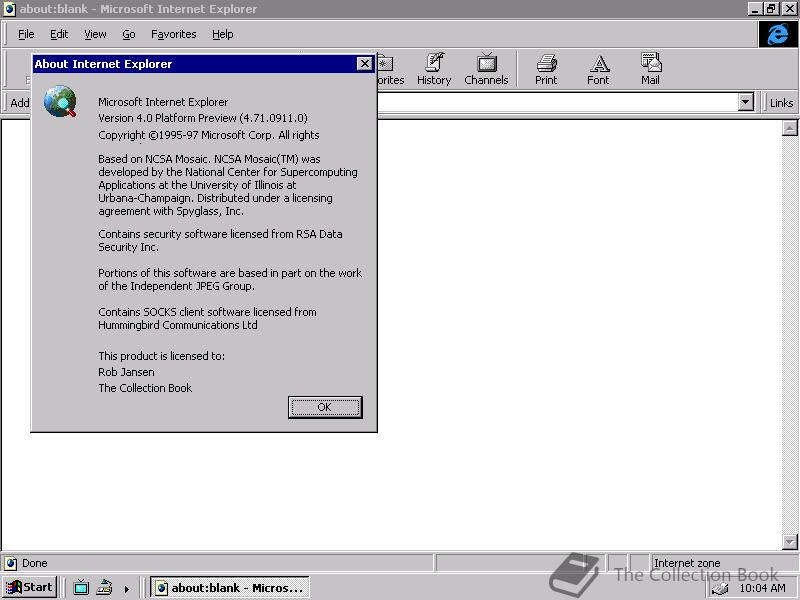
Task: Close the About Internet Explorer dialog
Action: tap(364, 64)
